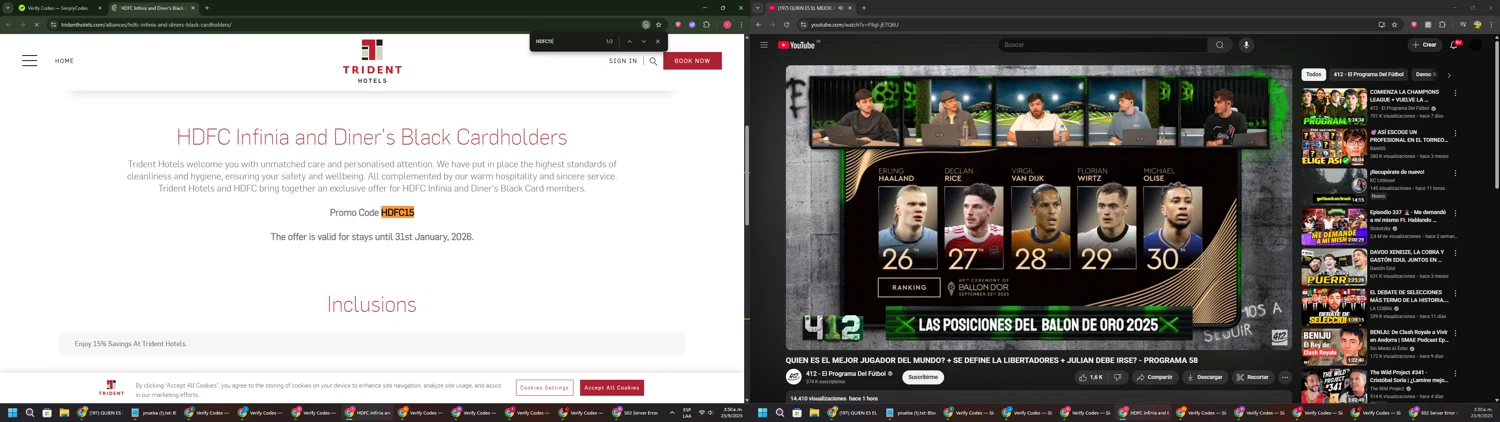Reload the YouTube page
The image size is (1500, 422).
point(786,24)
